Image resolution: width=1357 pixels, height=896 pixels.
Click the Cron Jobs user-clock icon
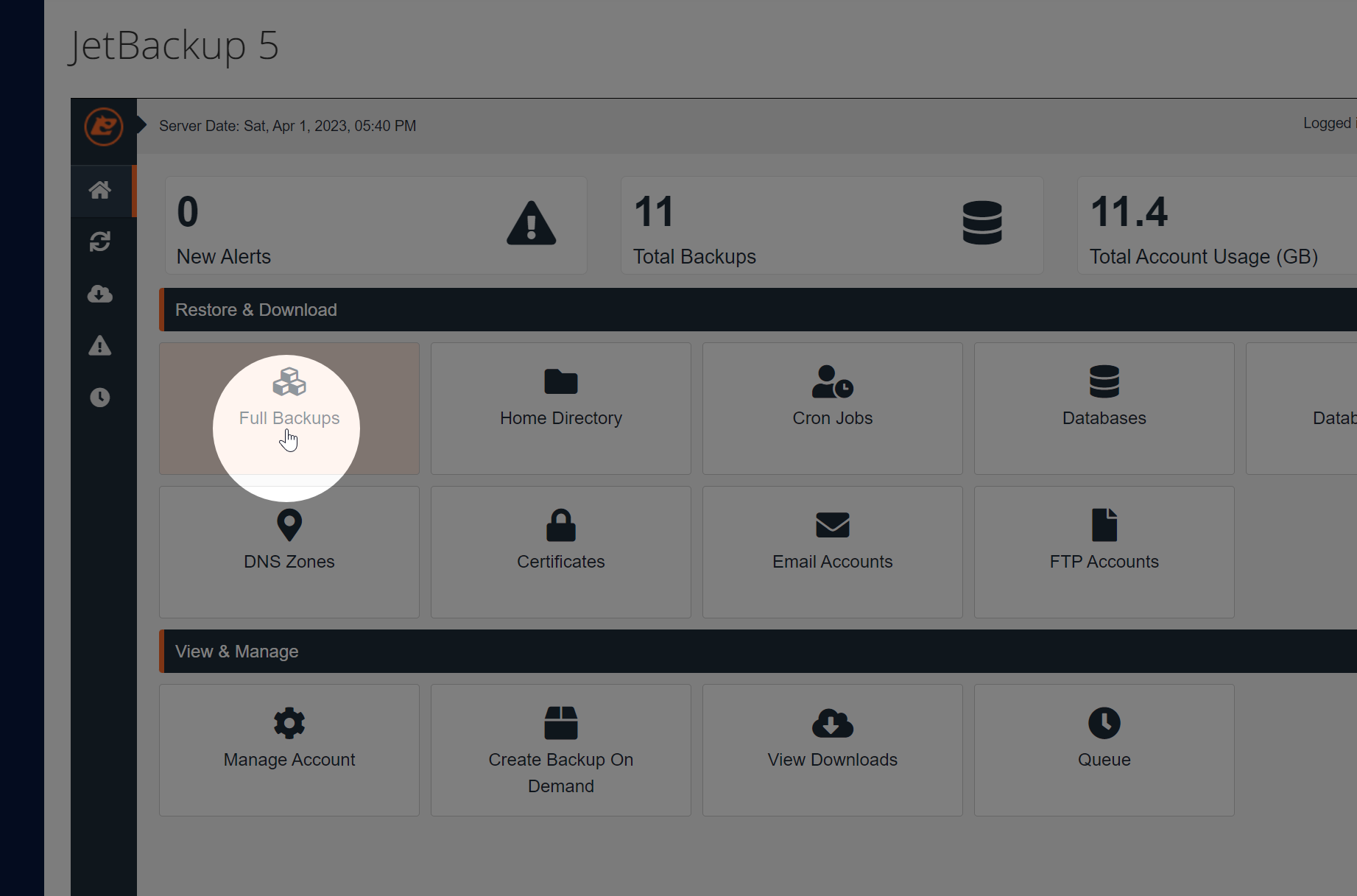(x=833, y=382)
